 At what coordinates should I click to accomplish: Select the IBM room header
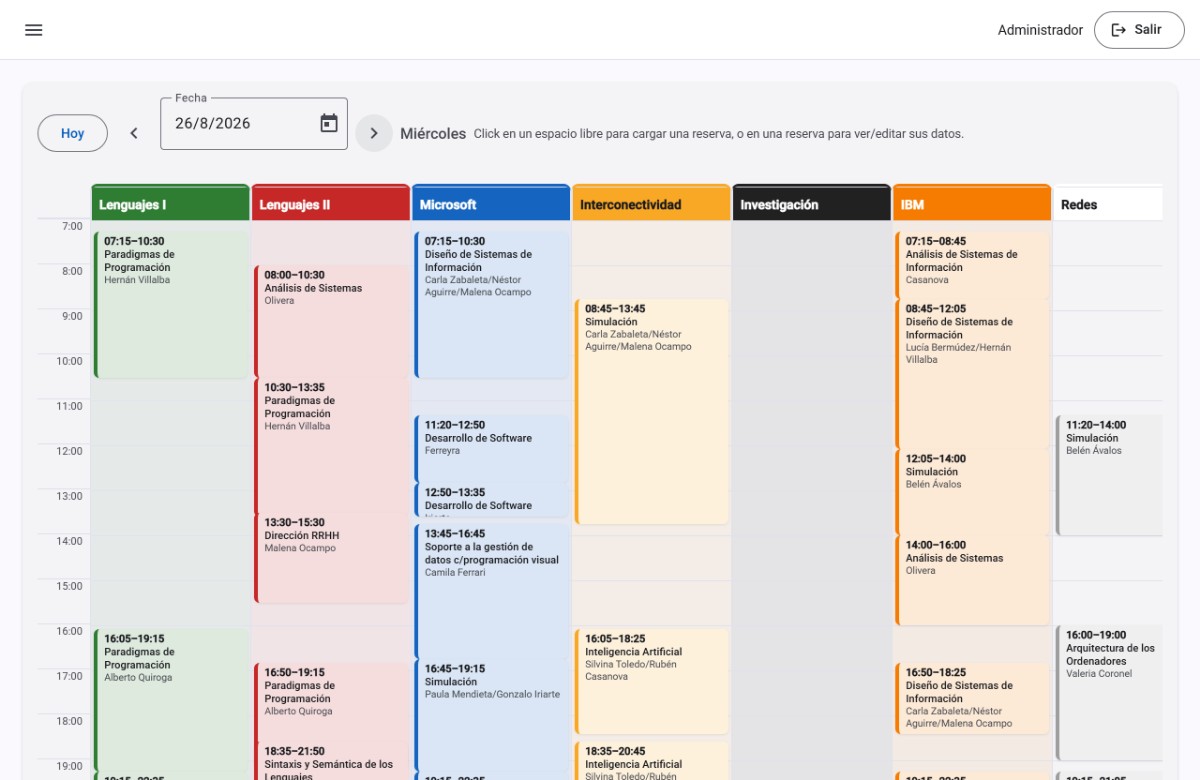click(x=972, y=203)
